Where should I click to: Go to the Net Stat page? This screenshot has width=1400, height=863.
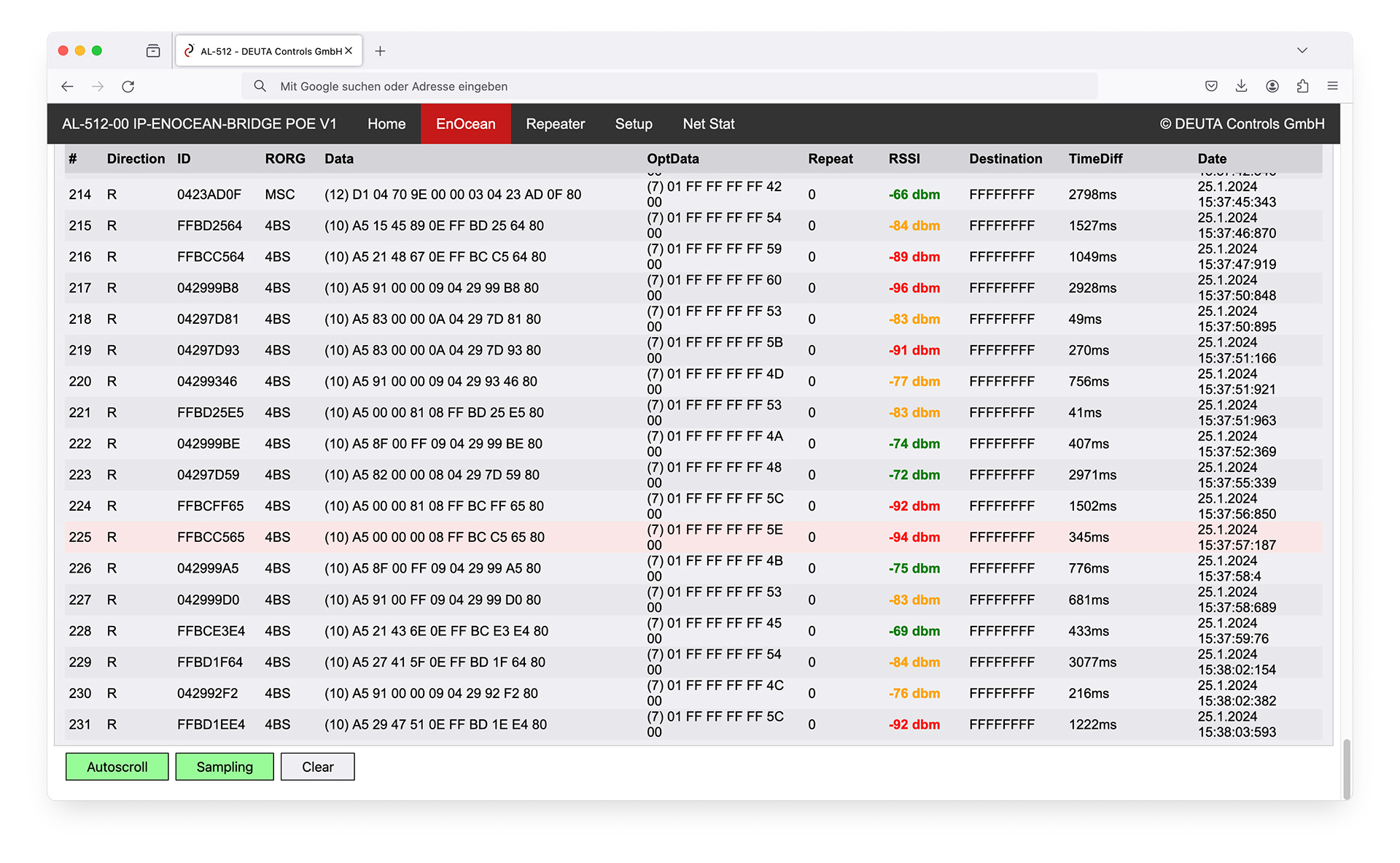tap(708, 124)
